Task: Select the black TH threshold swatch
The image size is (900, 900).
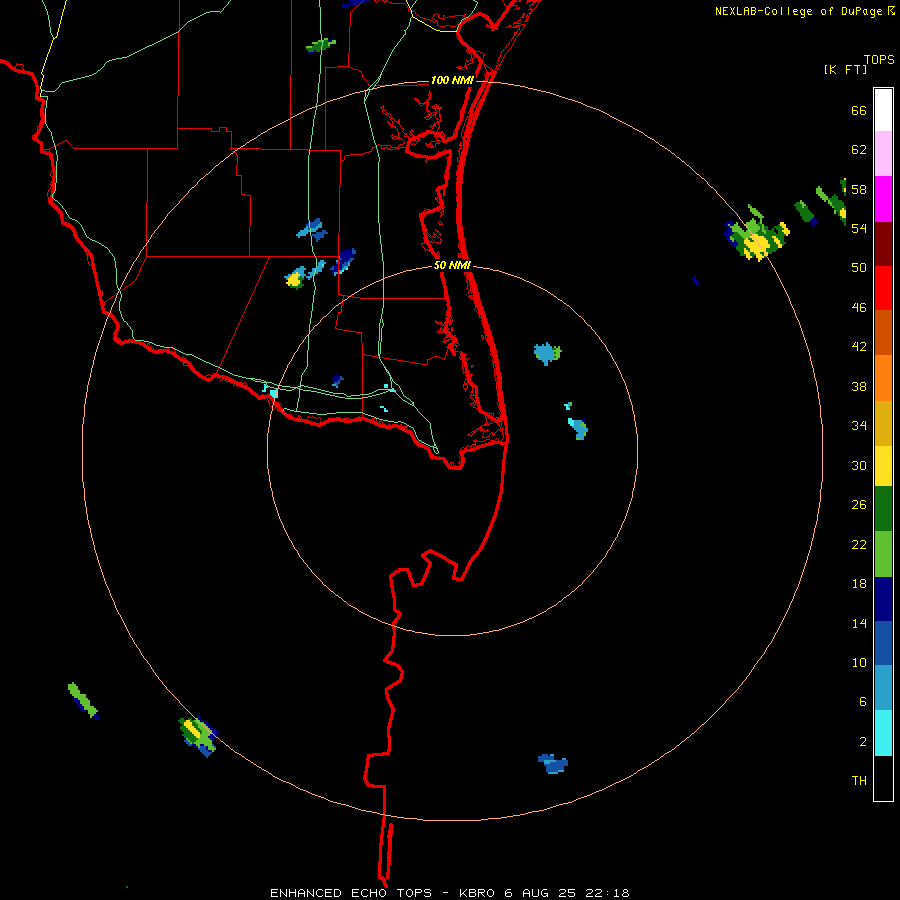Action: 883,778
